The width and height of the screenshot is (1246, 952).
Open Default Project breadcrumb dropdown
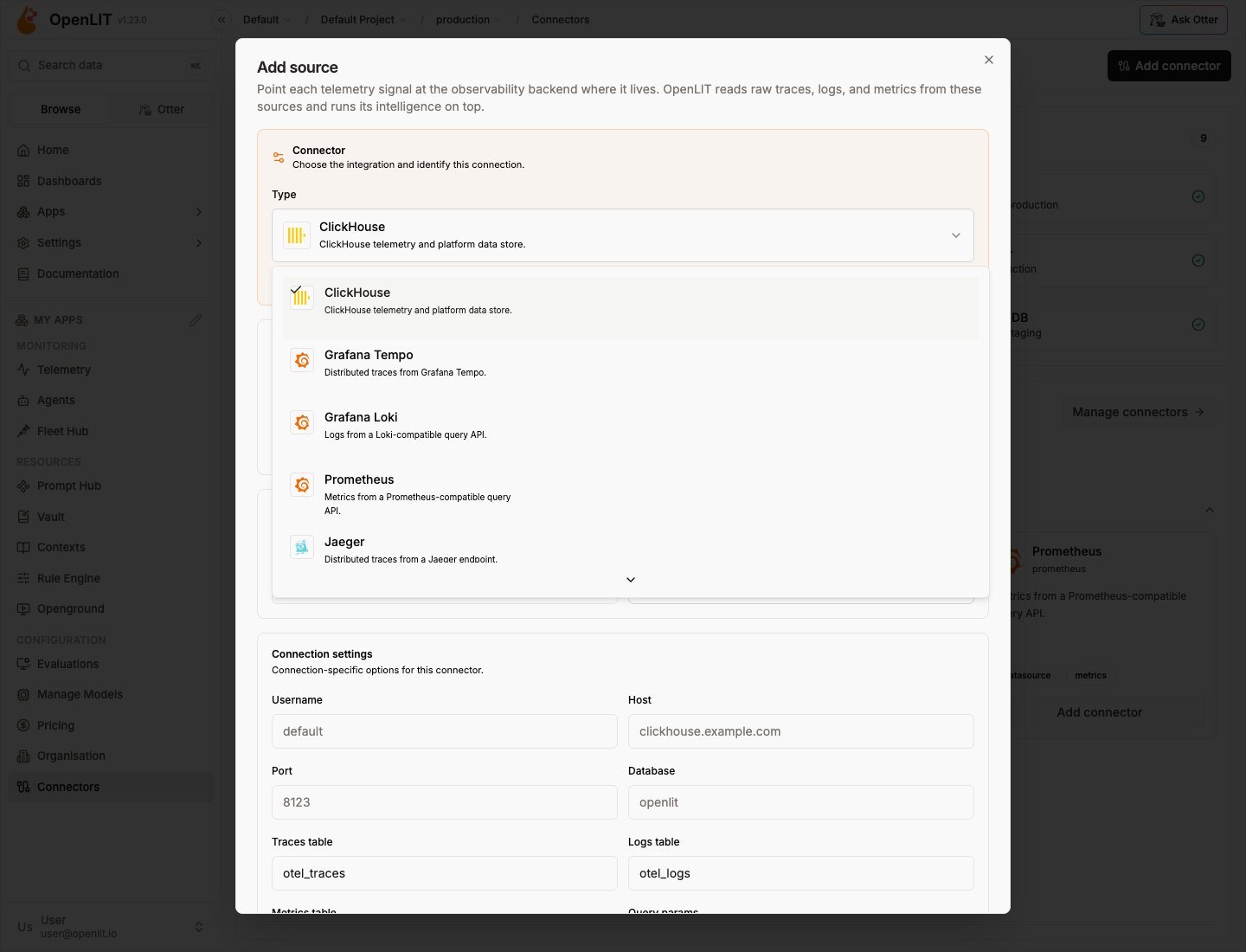(363, 20)
